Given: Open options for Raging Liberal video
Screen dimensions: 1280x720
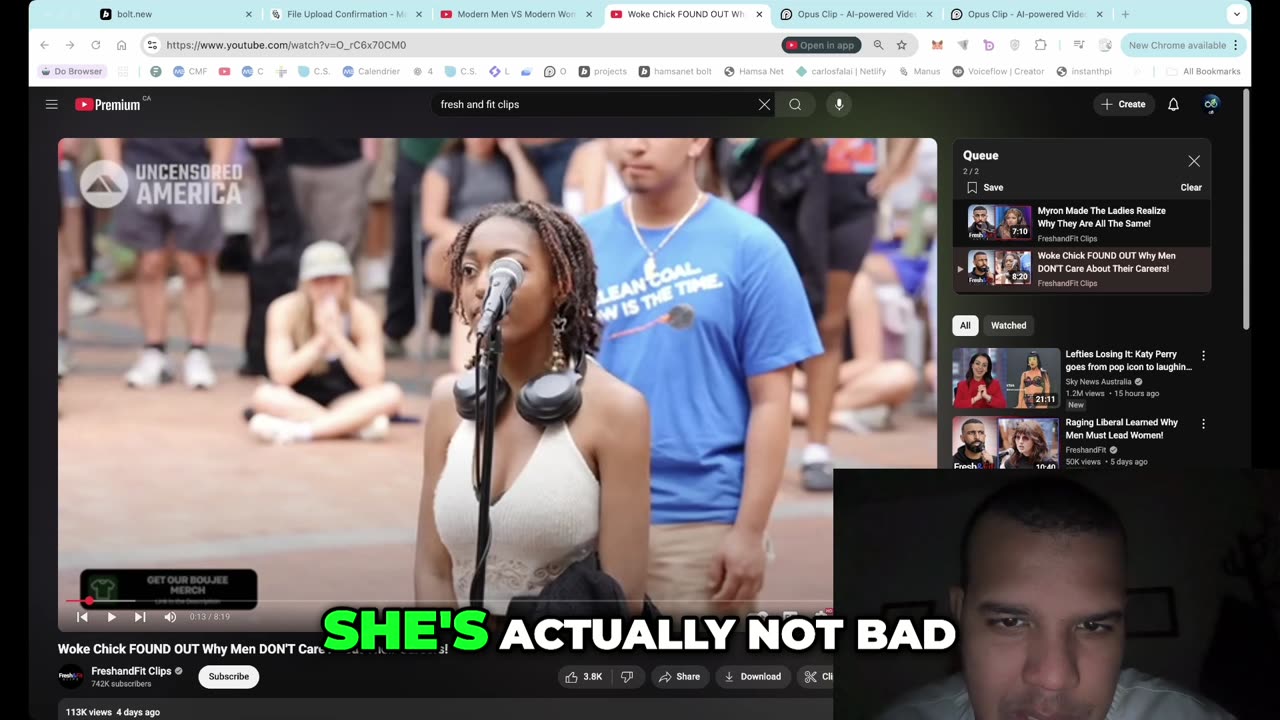Looking at the screenshot, I should tap(1203, 423).
